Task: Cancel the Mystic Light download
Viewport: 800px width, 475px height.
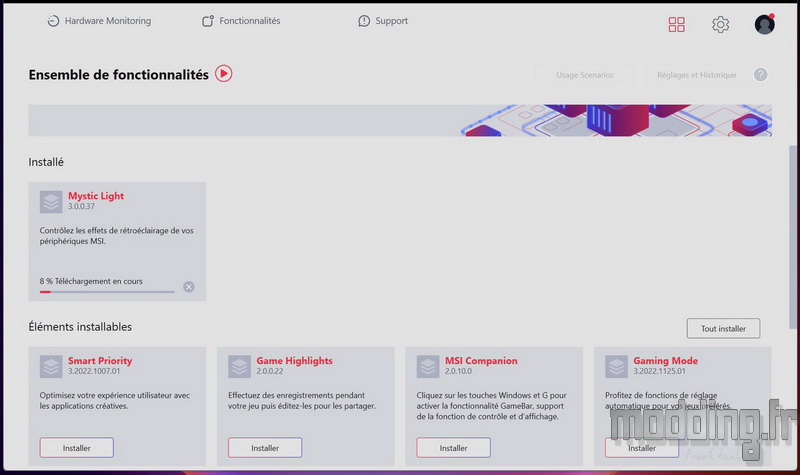Action: 189,287
